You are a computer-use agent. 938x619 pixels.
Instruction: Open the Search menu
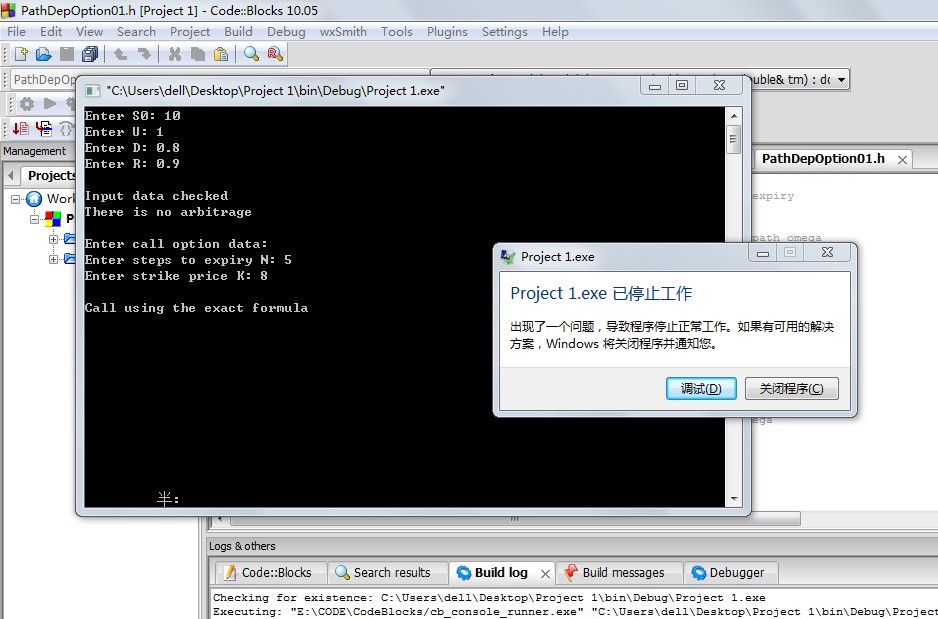(x=136, y=32)
